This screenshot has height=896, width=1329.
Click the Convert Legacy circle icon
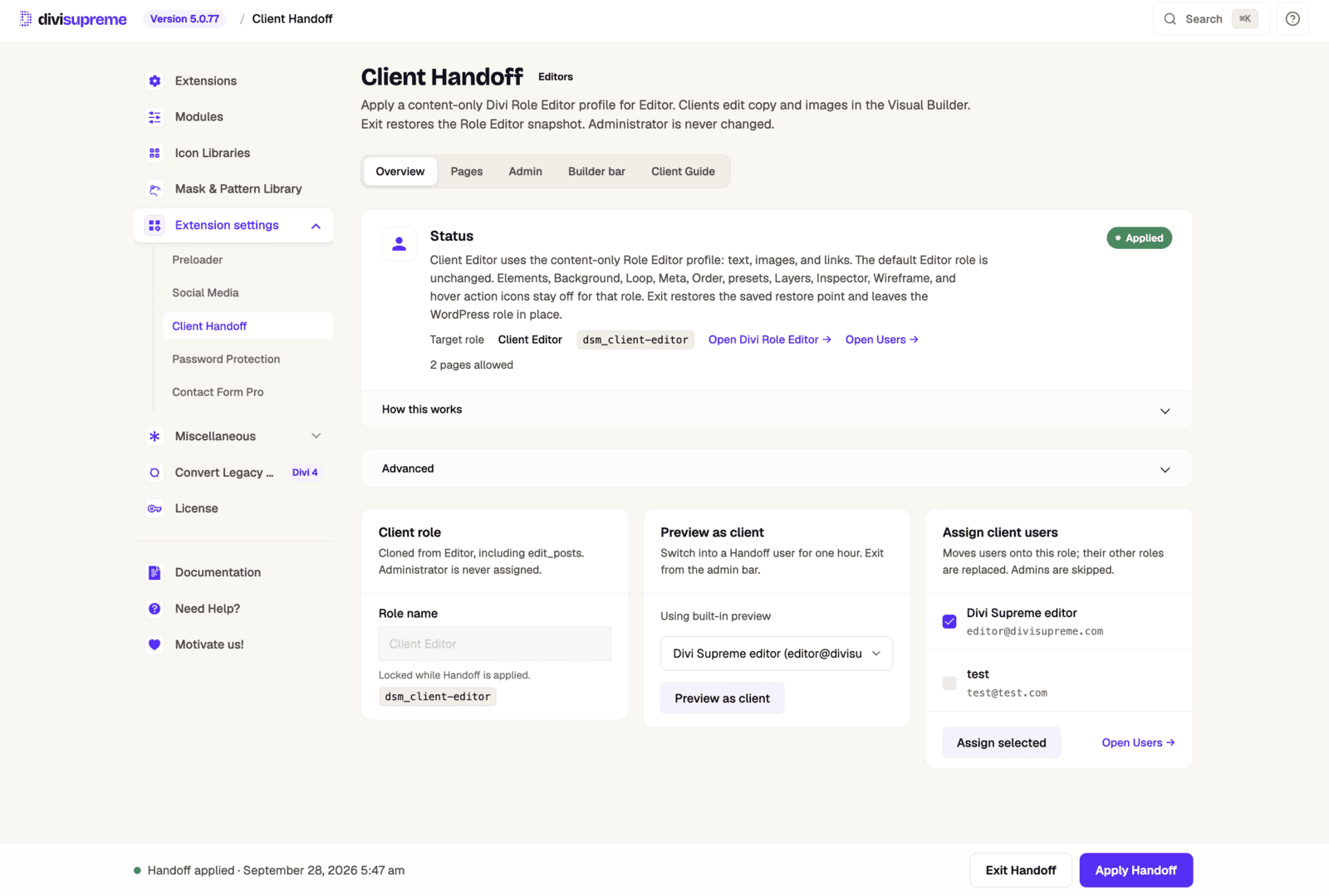154,472
